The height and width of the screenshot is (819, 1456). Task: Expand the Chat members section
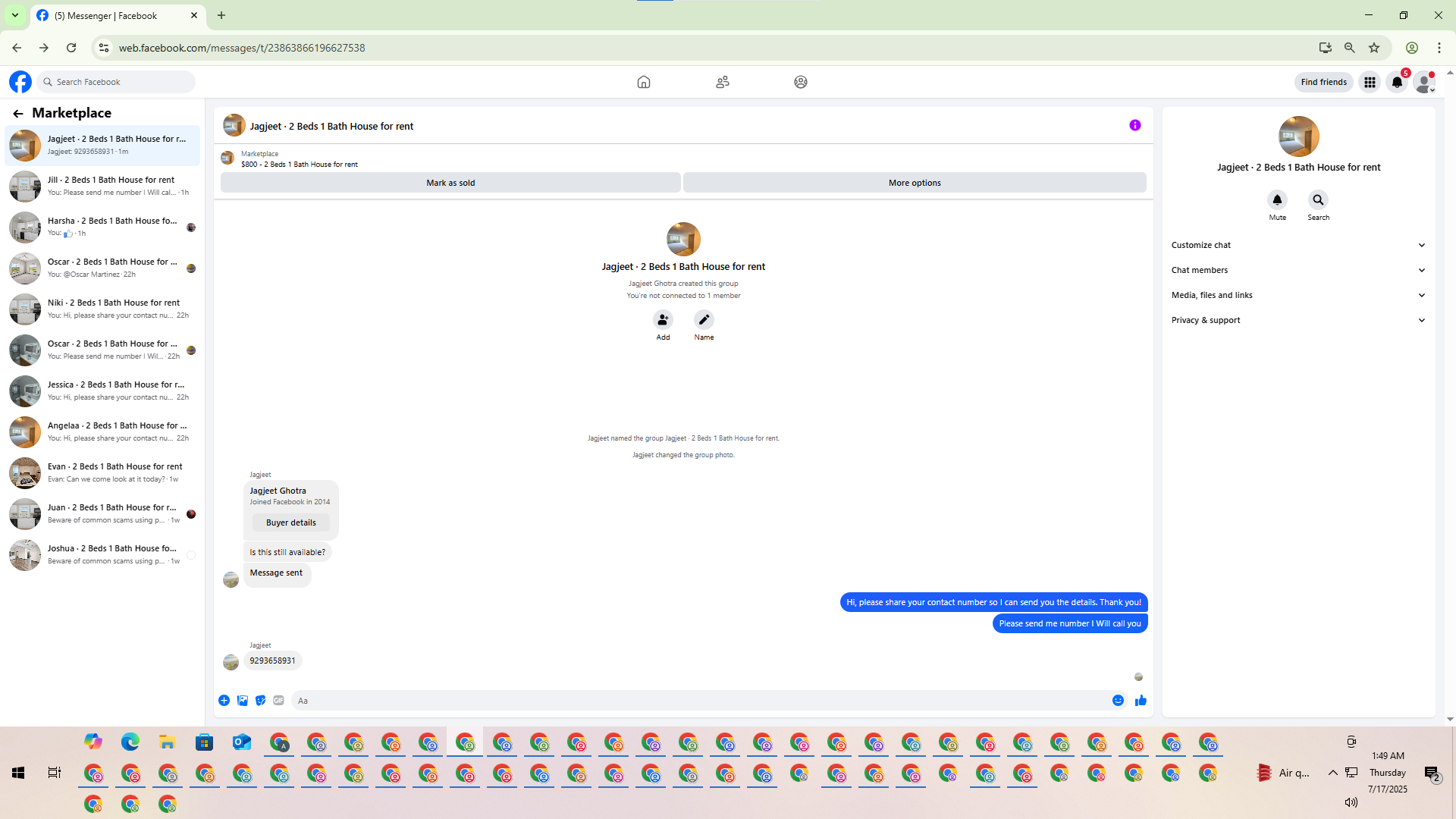click(1298, 271)
